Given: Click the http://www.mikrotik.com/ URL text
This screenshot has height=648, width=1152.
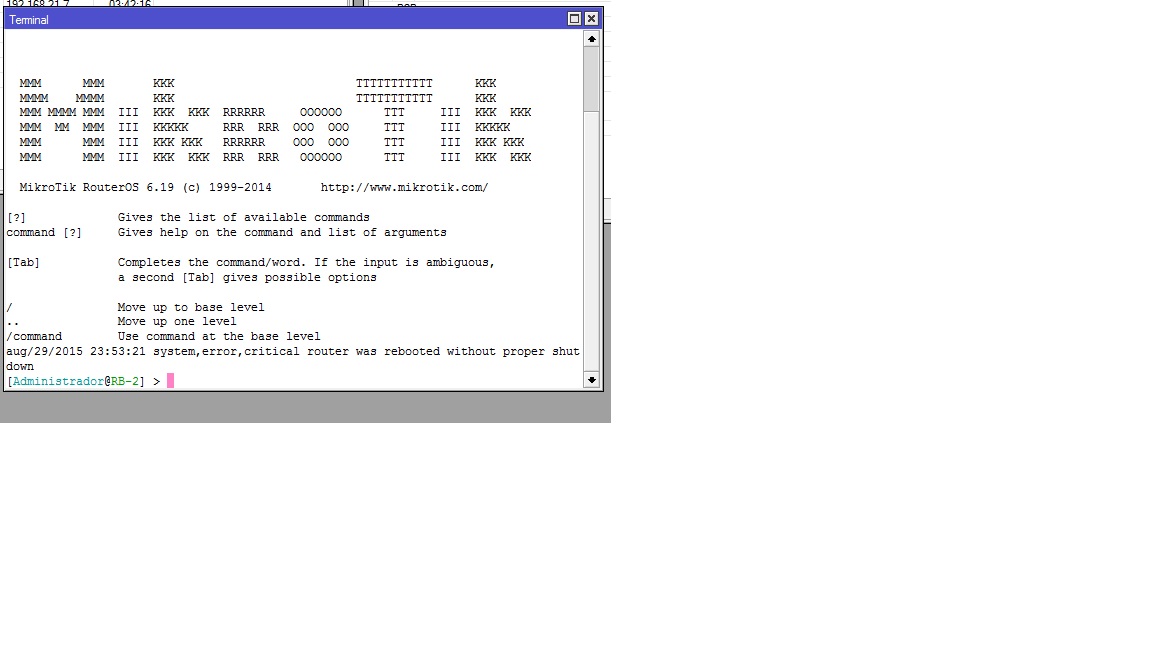Looking at the screenshot, I should click(404, 187).
